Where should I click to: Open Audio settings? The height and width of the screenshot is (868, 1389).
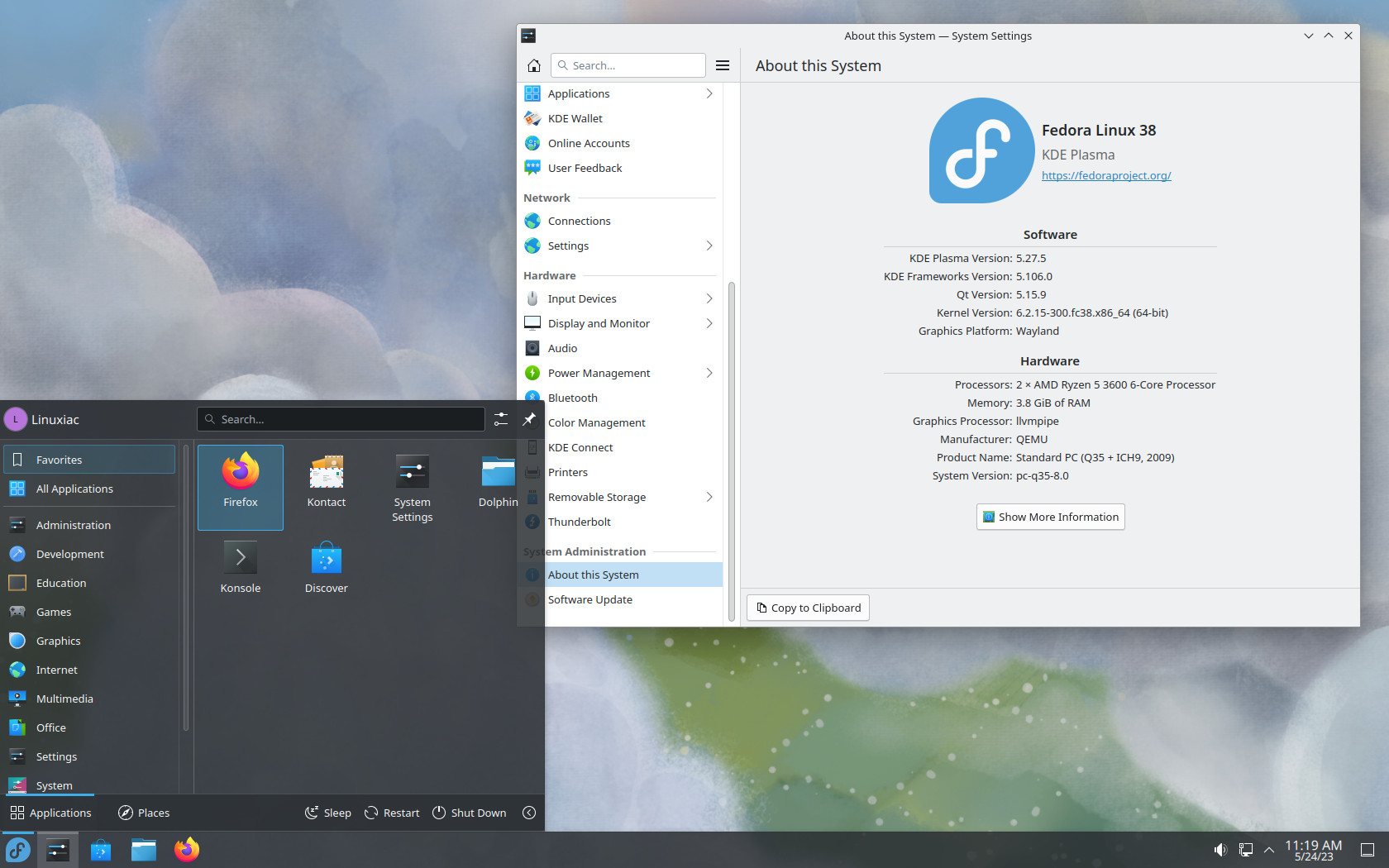pyautogui.click(x=619, y=348)
